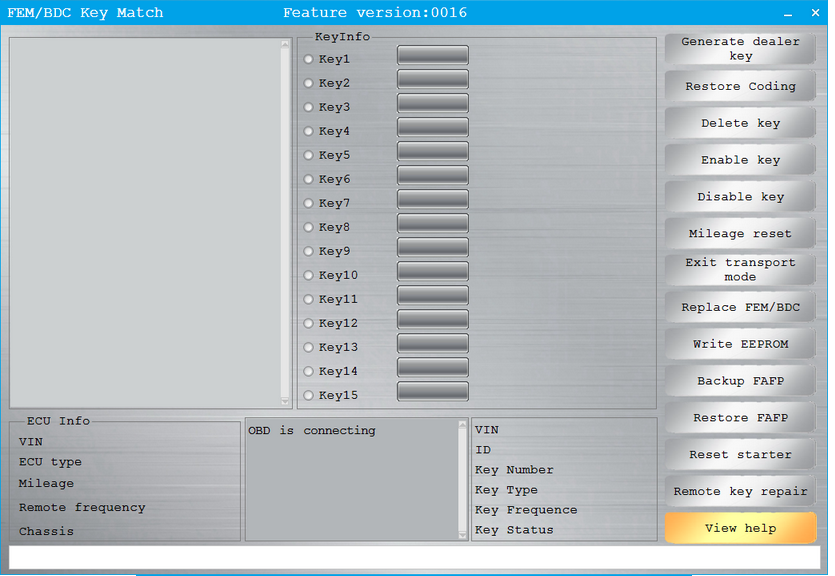835x576 pixels.
Task: Close the FEM/BDC Key Match window
Action: [x=815, y=13]
